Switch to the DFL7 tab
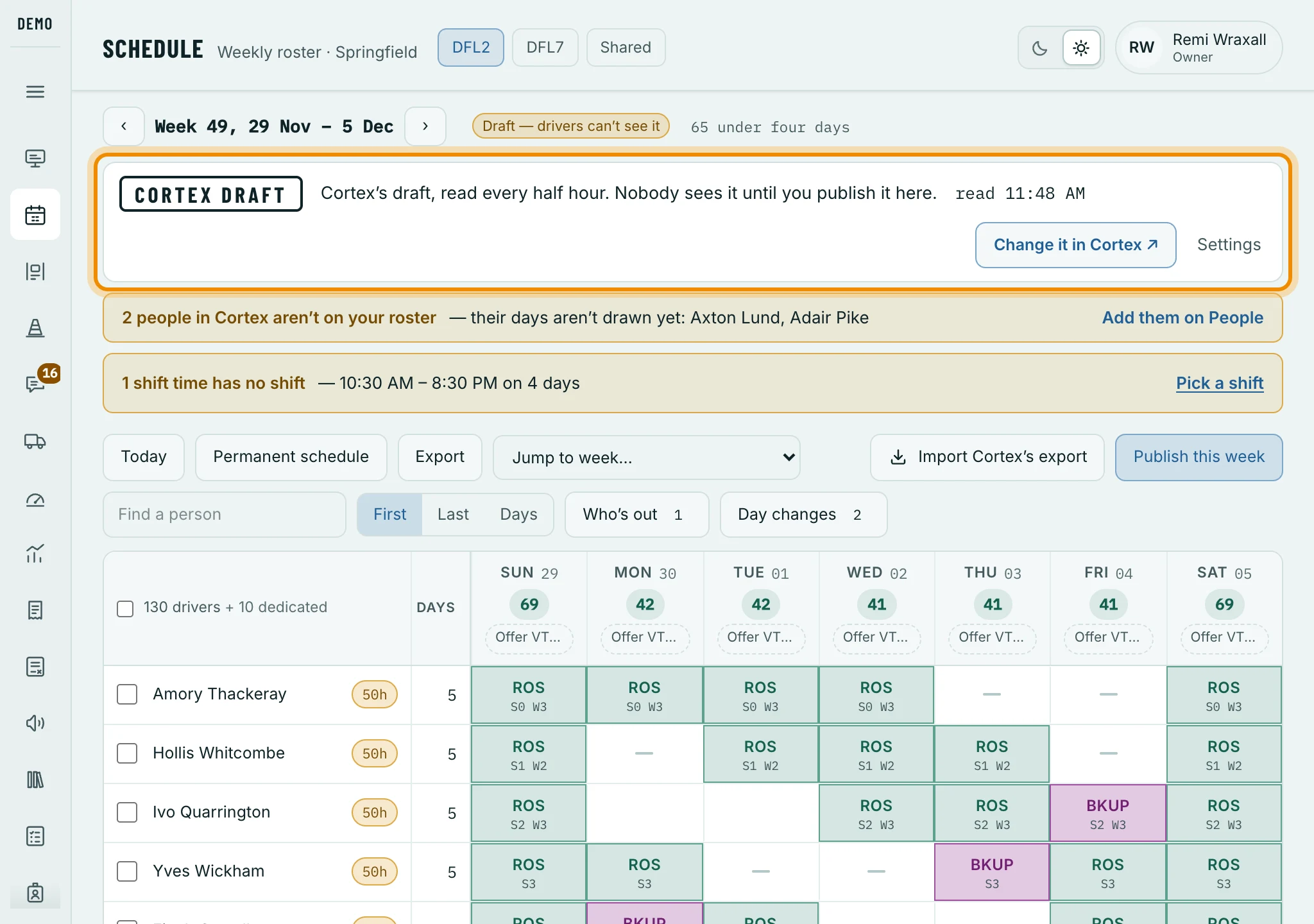The height and width of the screenshot is (924, 1314). pos(545,47)
